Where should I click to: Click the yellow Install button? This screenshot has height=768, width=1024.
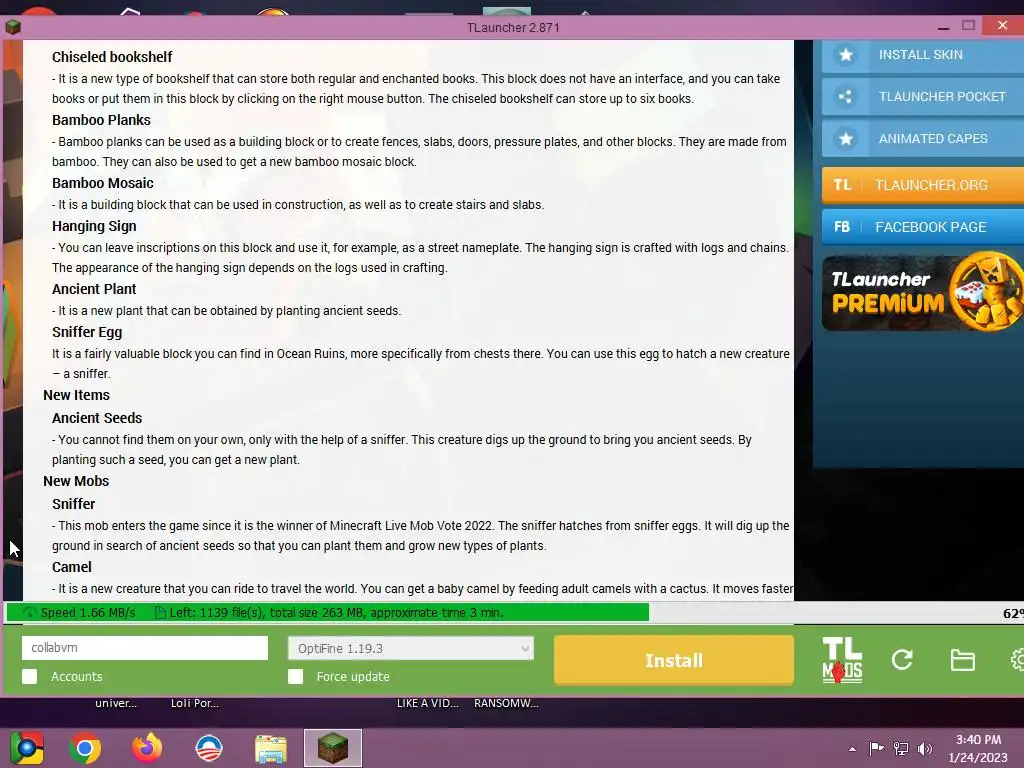pos(674,660)
